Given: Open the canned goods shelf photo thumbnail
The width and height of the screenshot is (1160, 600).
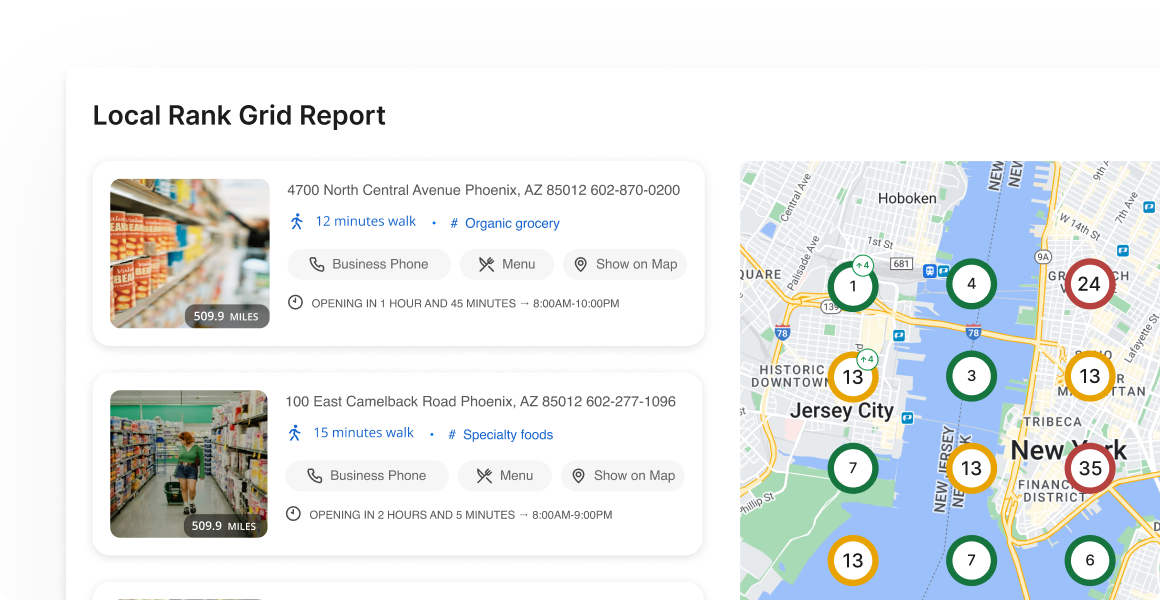Looking at the screenshot, I should [x=190, y=253].
